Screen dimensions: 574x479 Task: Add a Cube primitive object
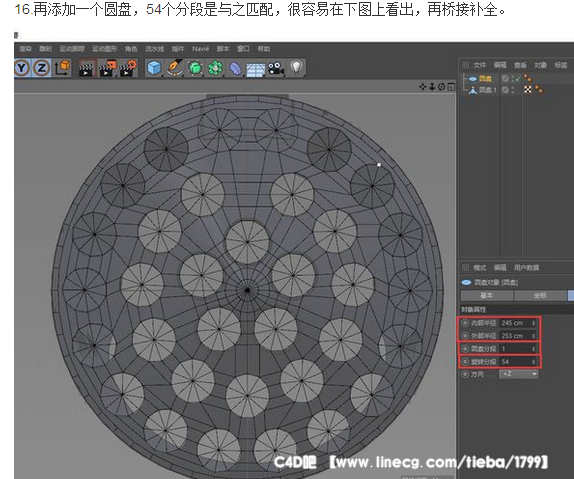click(x=154, y=68)
